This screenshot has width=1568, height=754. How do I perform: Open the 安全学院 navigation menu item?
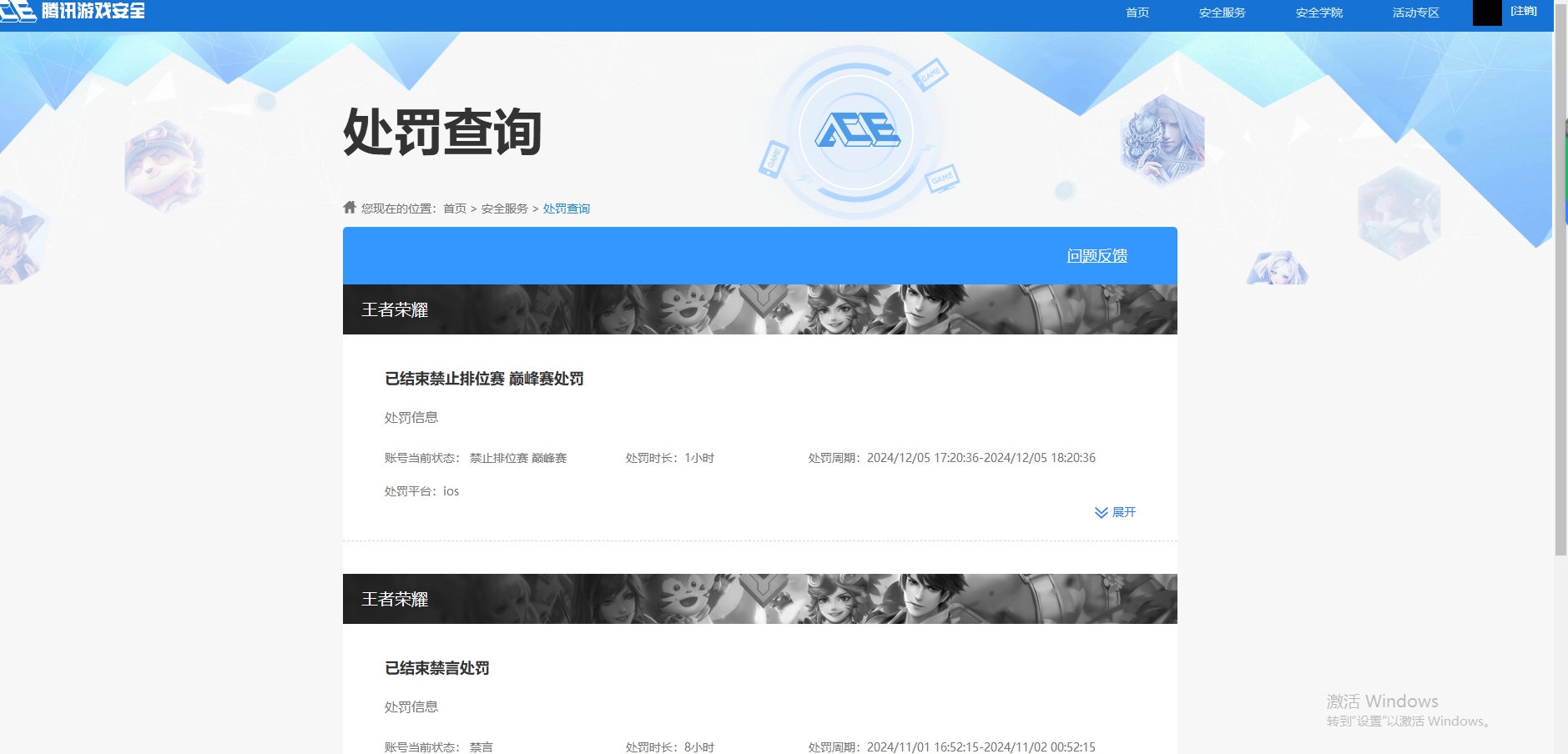(1318, 13)
